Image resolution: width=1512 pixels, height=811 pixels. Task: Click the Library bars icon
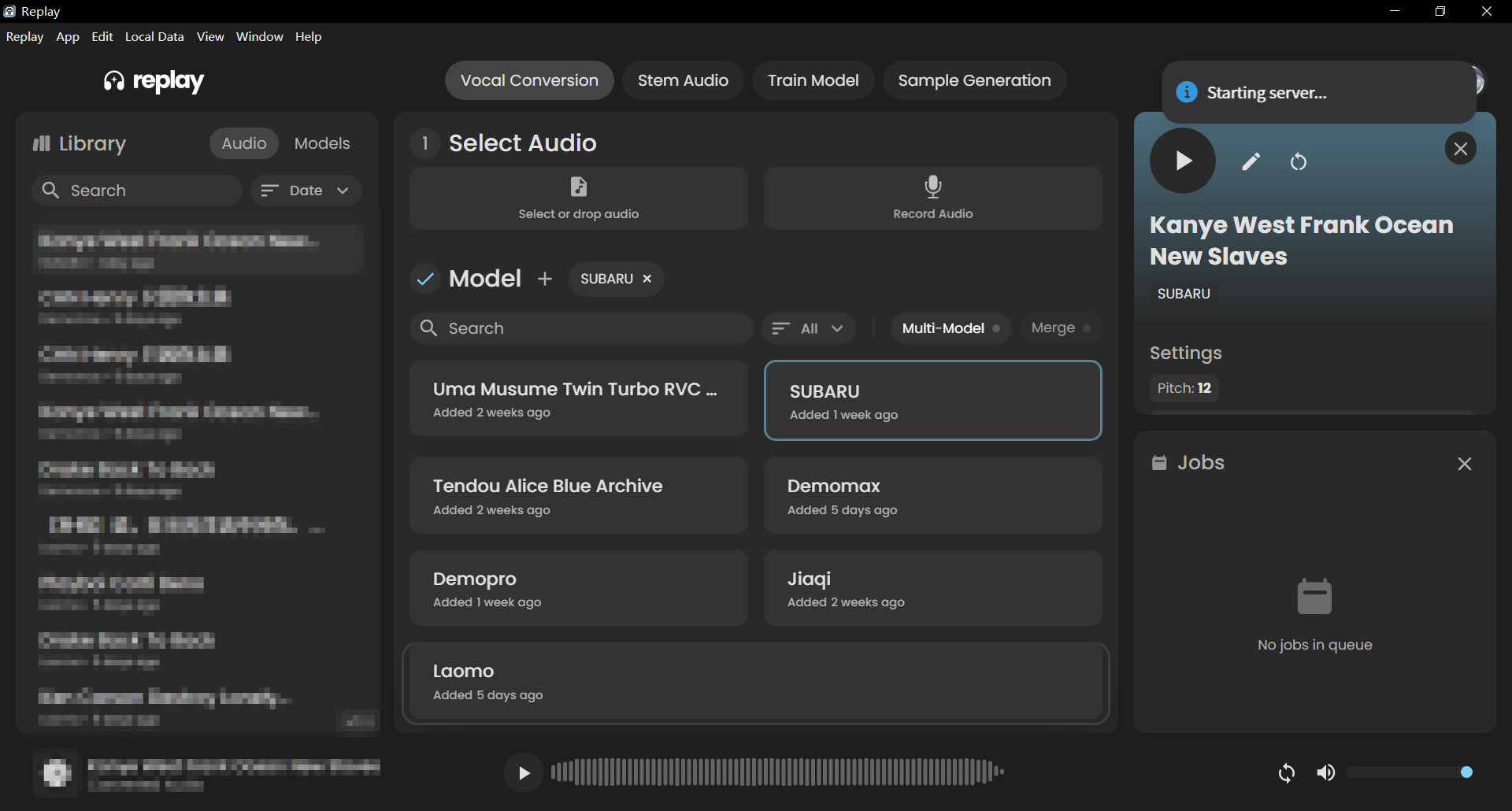click(x=41, y=143)
